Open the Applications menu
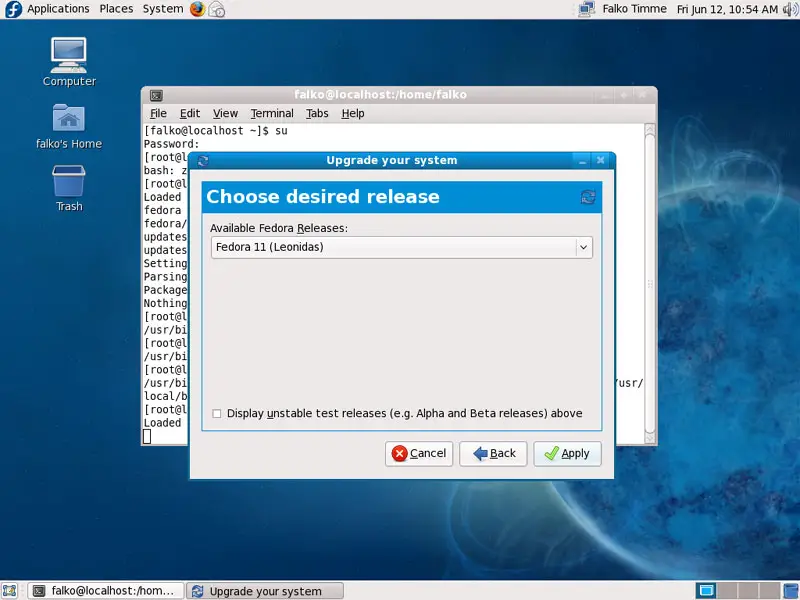 point(58,9)
